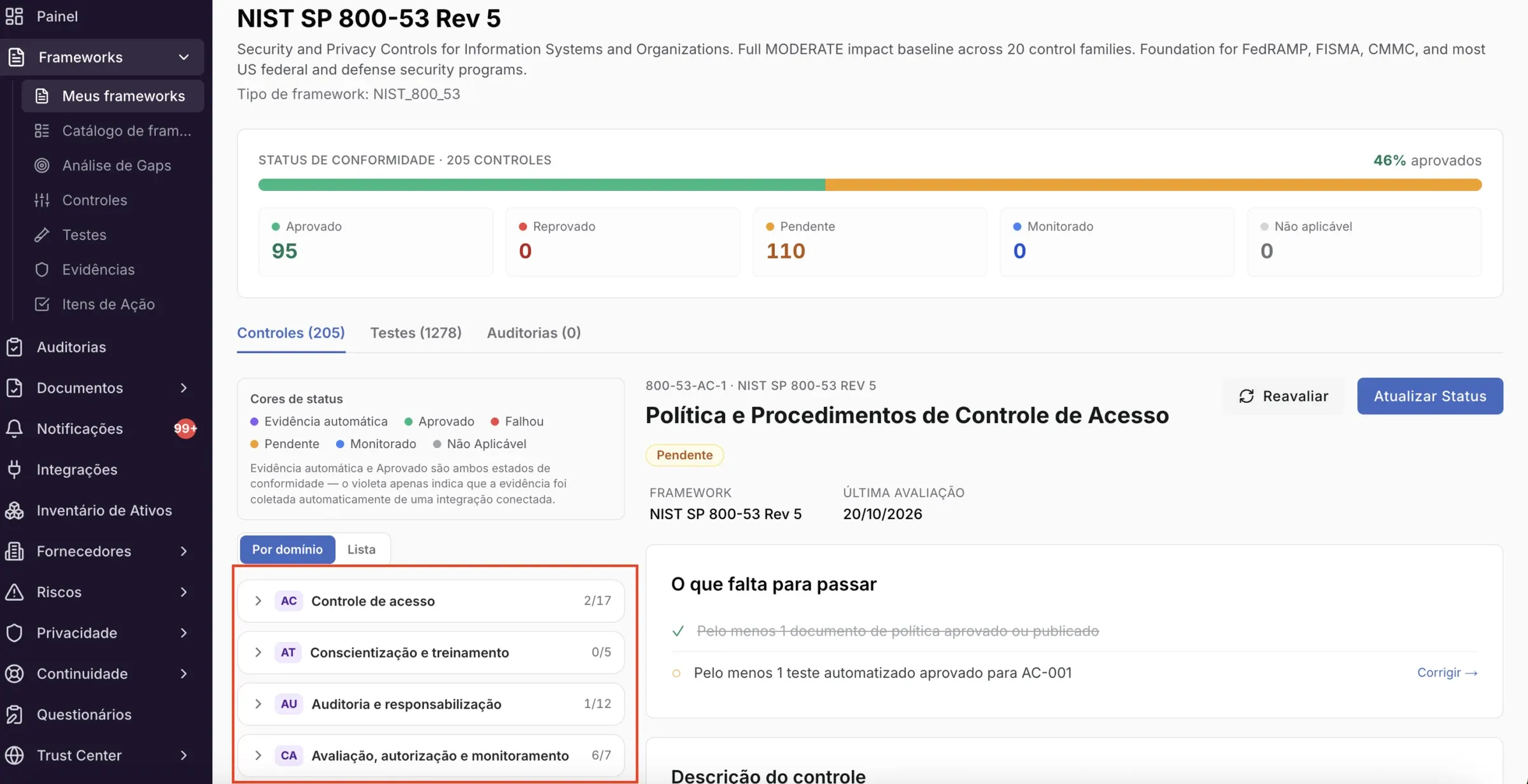The height and width of the screenshot is (784, 1528).
Task: Open the Testes (1278) tab
Action: tap(416, 333)
